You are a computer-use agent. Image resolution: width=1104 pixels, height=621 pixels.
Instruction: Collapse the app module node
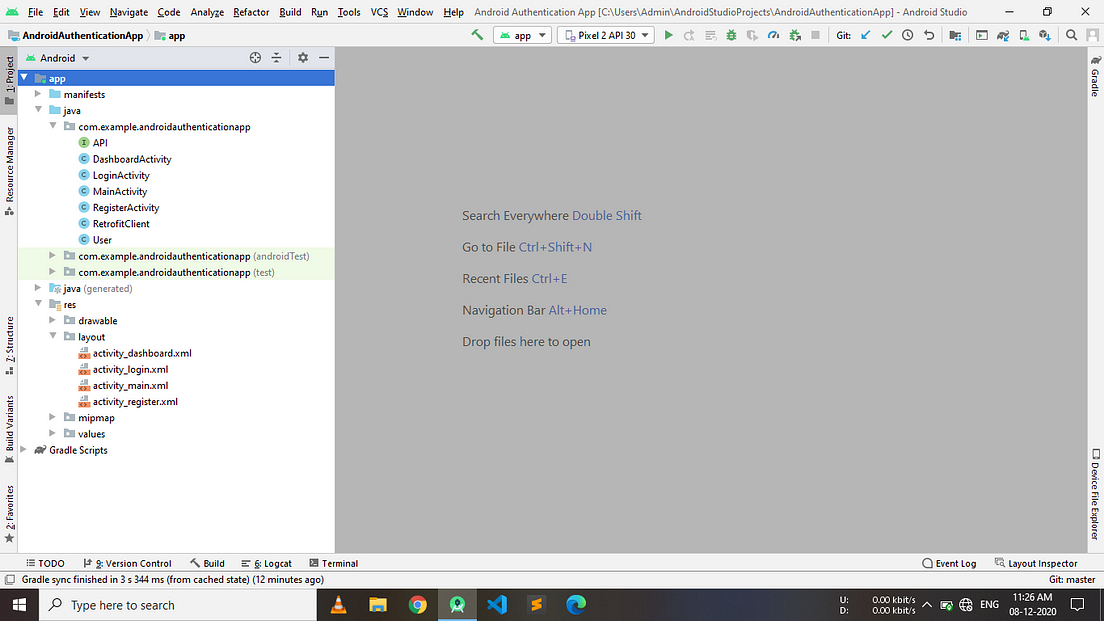[x=25, y=77]
